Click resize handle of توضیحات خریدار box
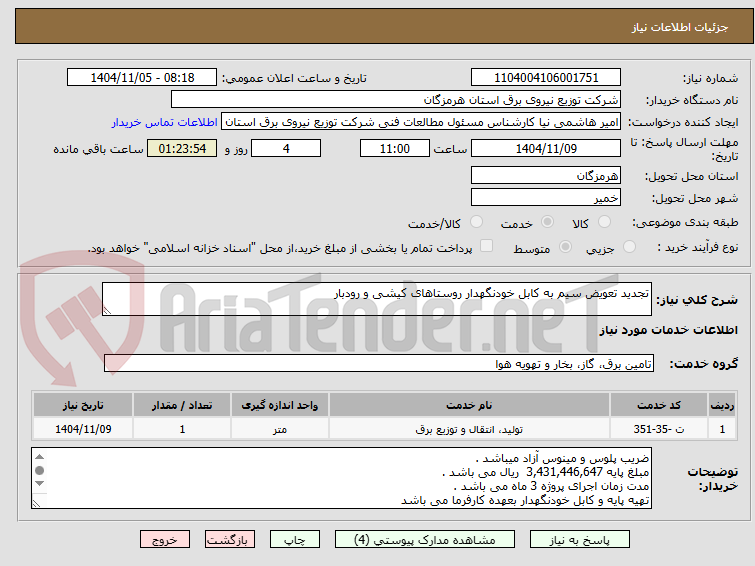 (x=37, y=503)
